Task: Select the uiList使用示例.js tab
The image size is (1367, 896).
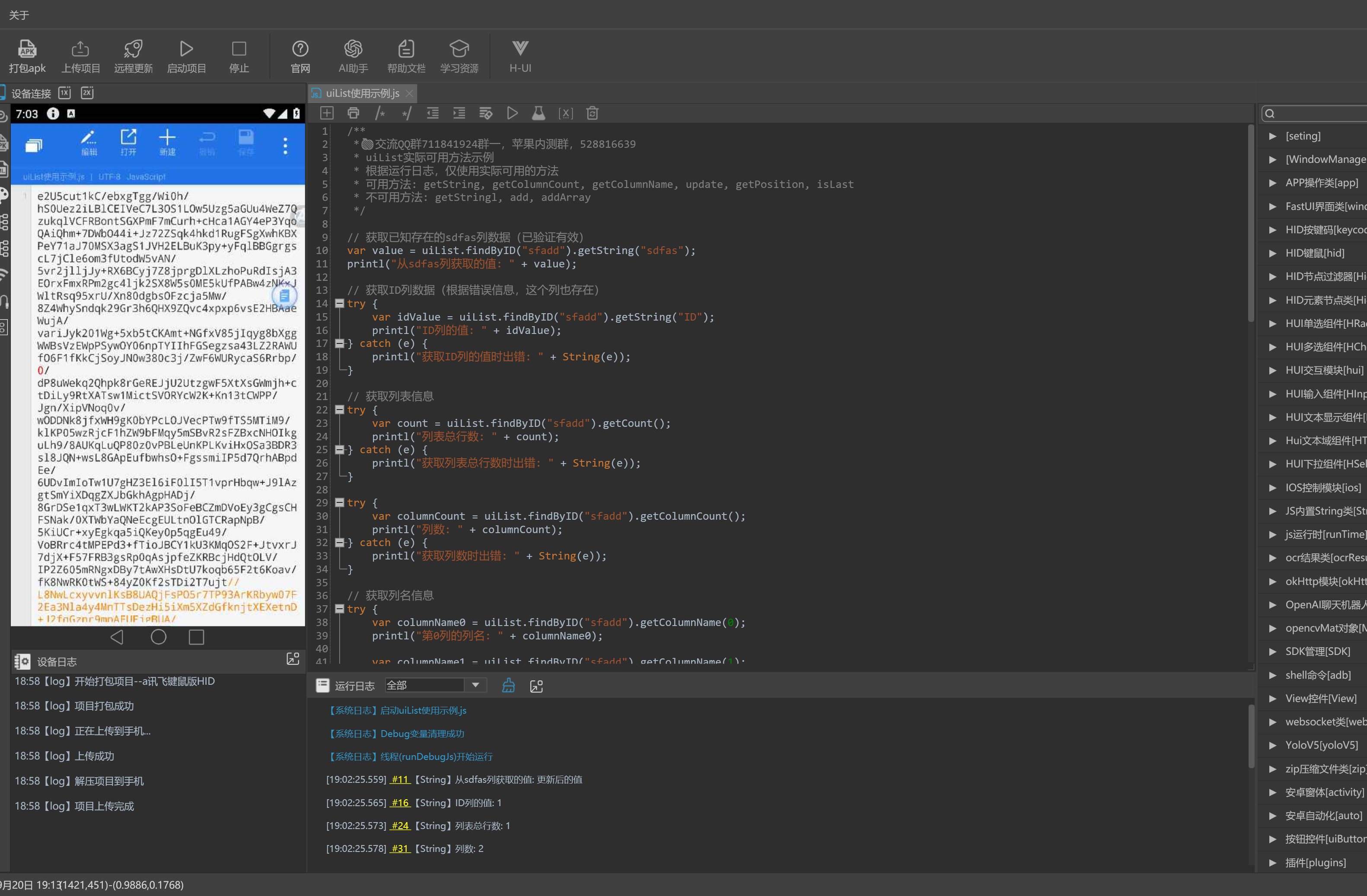Action: [x=362, y=93]
